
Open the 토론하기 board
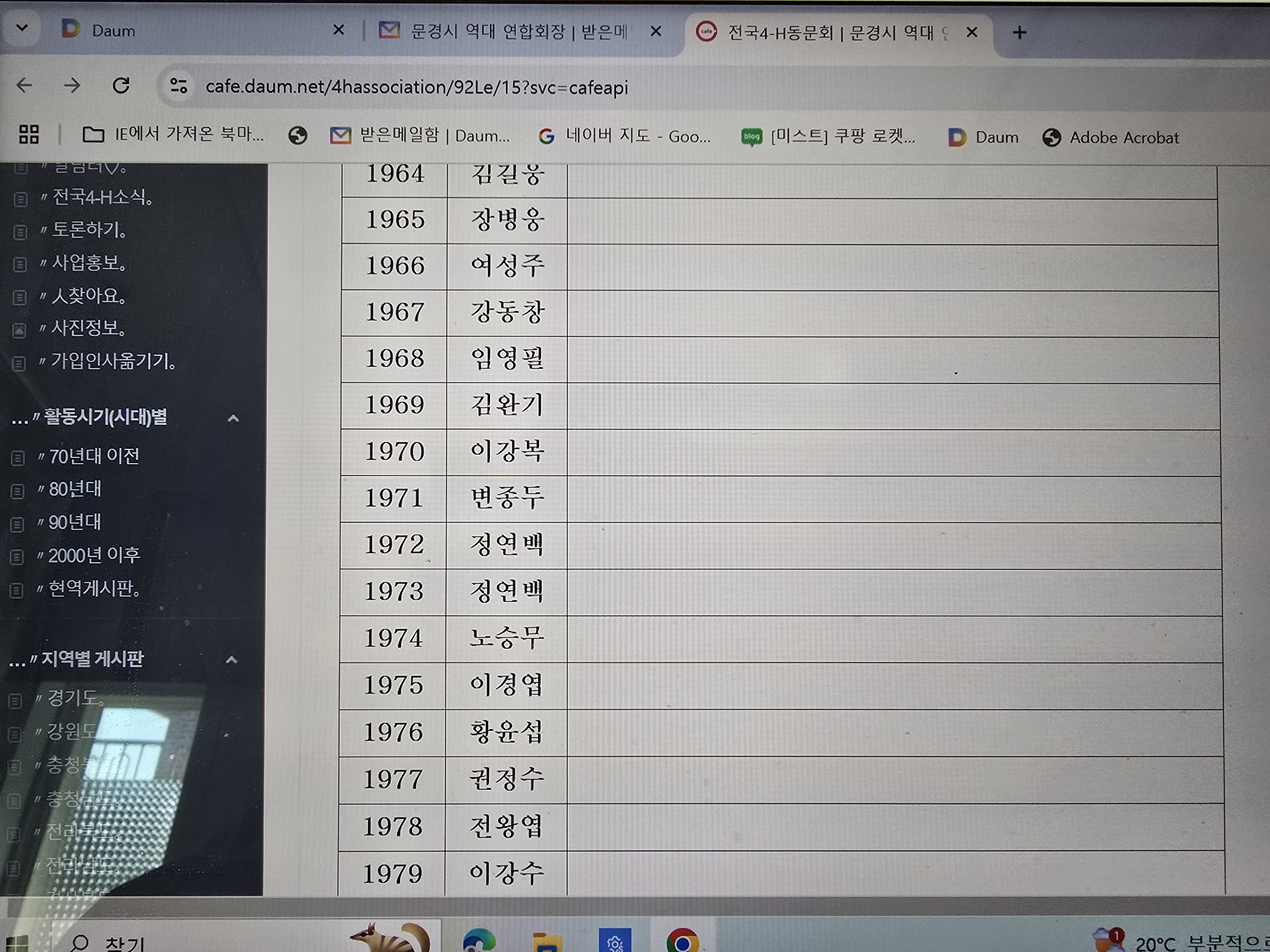coord(89,230)
